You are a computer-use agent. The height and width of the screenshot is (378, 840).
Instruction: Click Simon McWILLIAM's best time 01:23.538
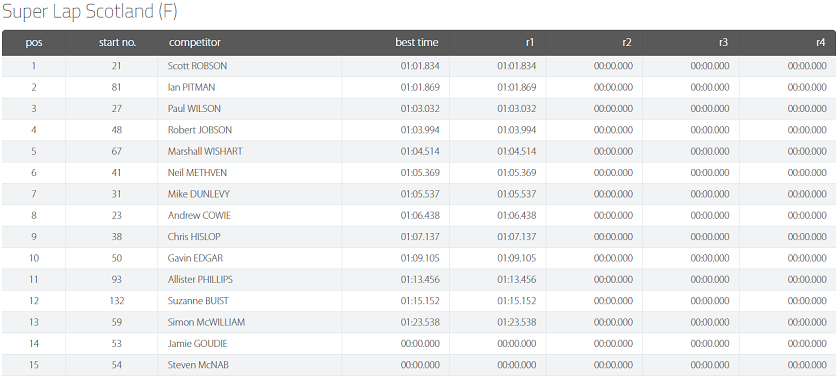pos(420,322)
